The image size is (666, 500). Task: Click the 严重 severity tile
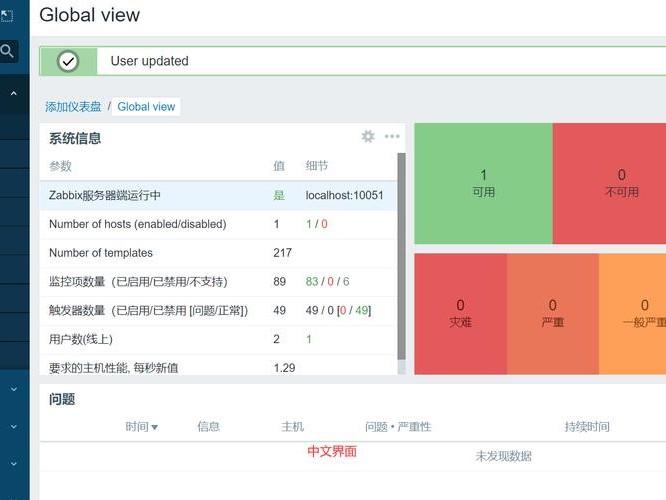[x=553, y=314]
